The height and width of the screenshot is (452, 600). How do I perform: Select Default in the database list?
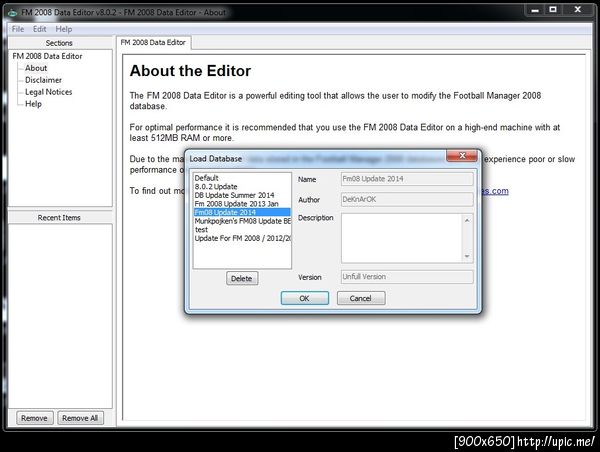tap(242, 178)
